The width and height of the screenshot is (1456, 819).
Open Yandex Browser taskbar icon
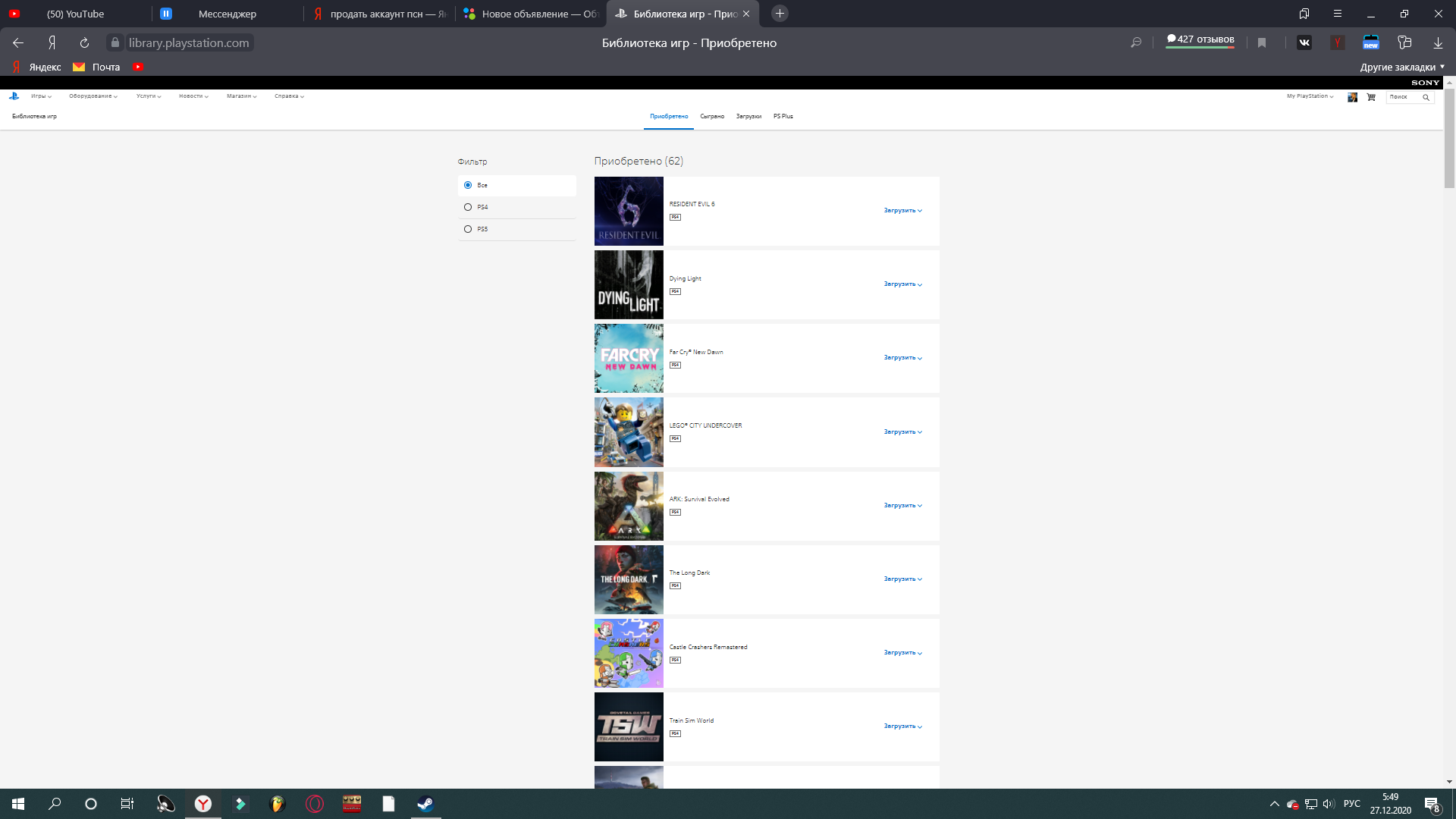click(203, 804)
